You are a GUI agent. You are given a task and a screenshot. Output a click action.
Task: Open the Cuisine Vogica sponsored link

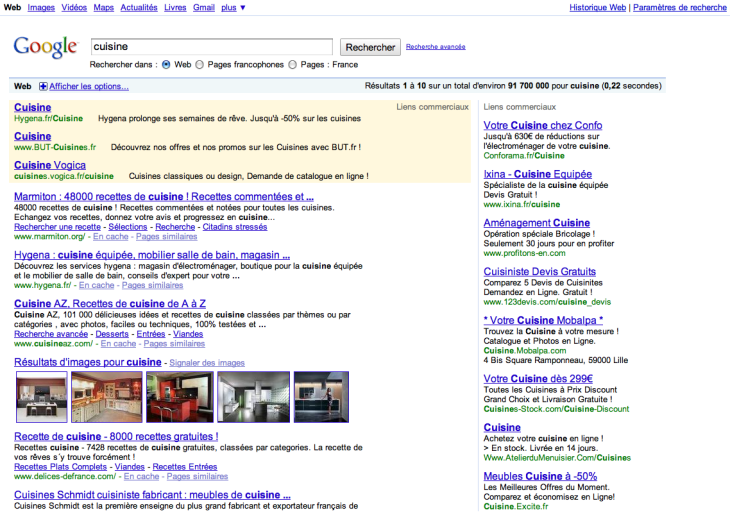pyautogui.click(x=50, y=165)
